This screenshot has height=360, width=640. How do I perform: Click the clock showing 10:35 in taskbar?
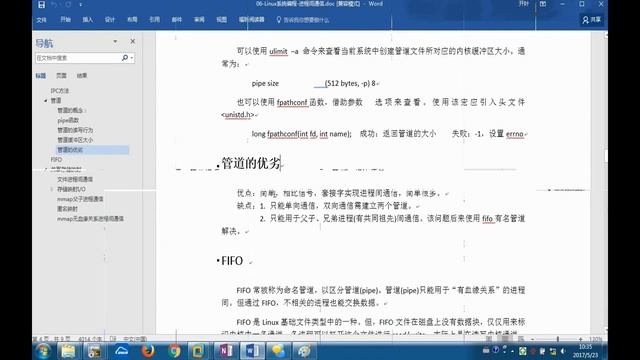click(585, 351)
